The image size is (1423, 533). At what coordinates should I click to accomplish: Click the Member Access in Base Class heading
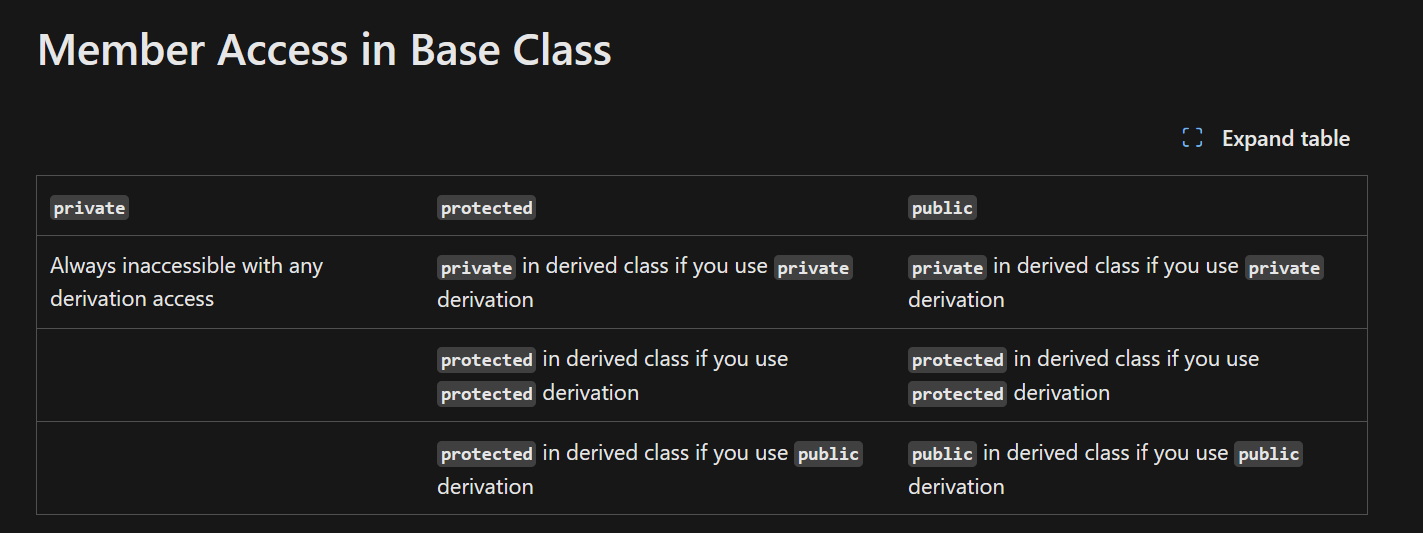pos(324,49)
